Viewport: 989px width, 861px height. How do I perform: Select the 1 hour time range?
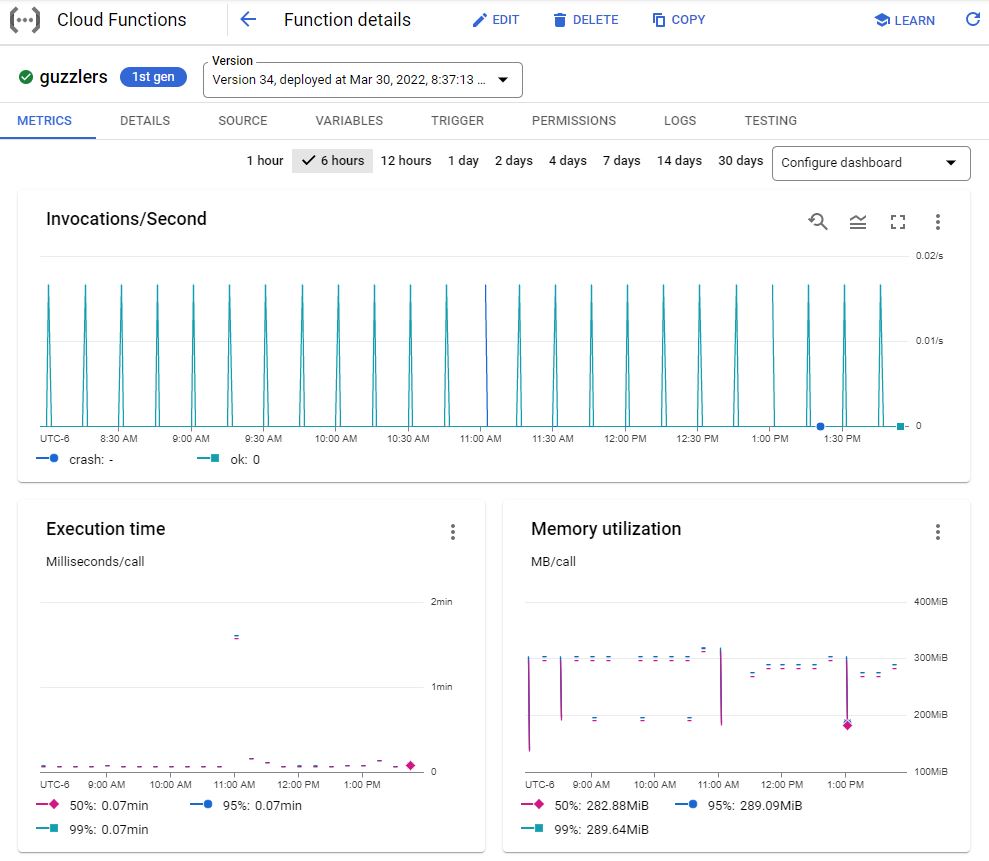(265, 161)
